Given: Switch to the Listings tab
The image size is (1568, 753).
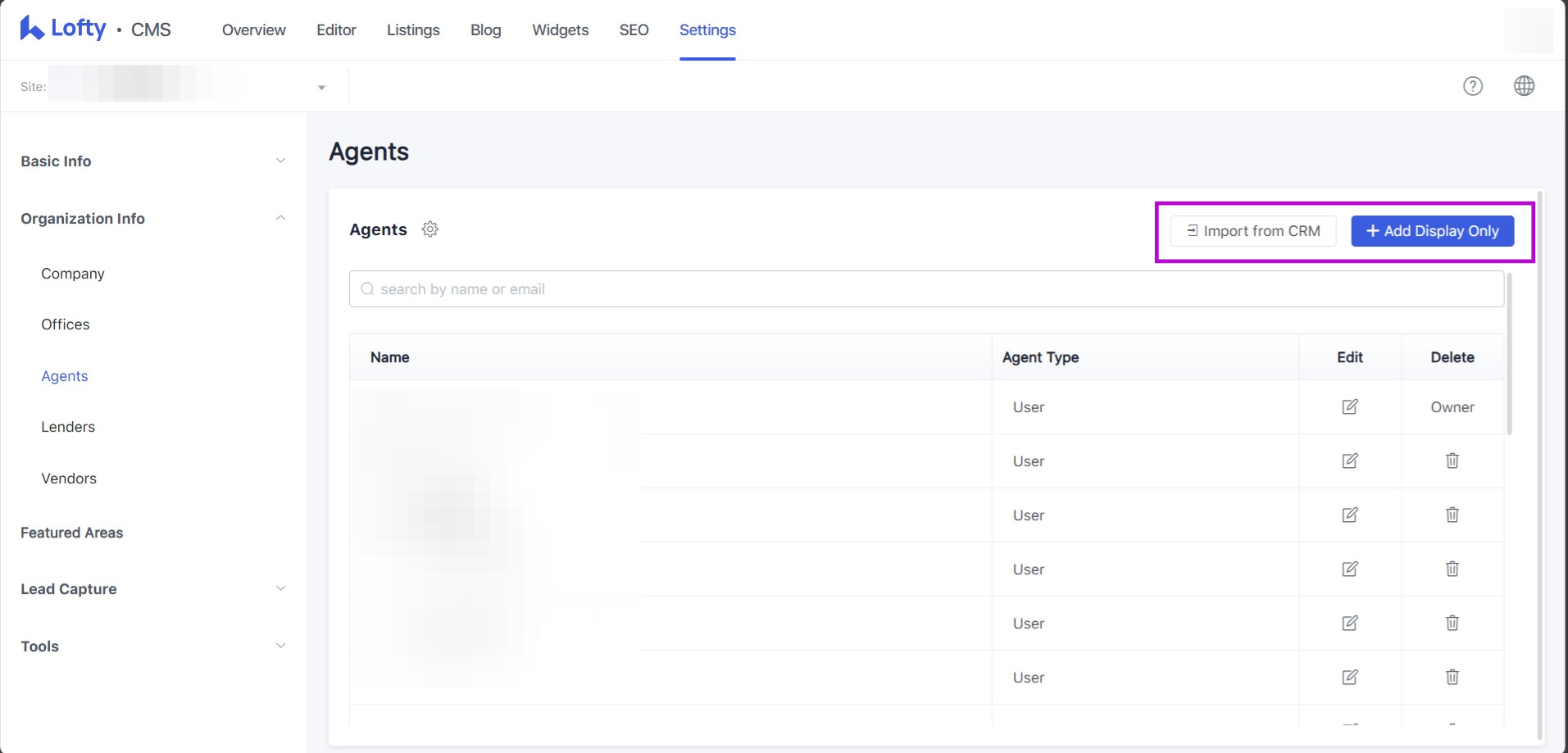Looking at the screenshot, I should [x=413, y=30].
